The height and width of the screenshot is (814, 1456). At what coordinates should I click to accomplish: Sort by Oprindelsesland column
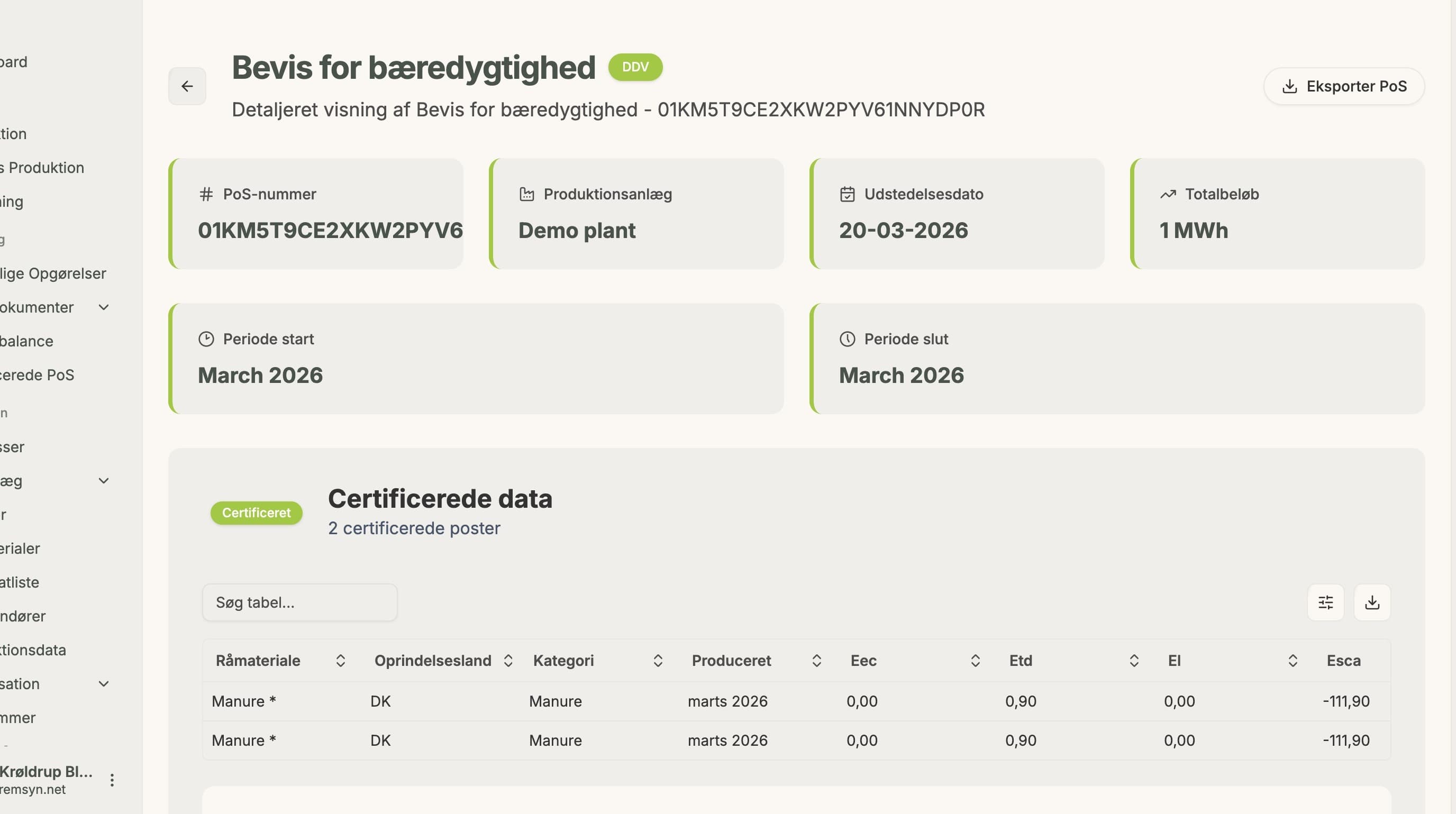(508, 661)
